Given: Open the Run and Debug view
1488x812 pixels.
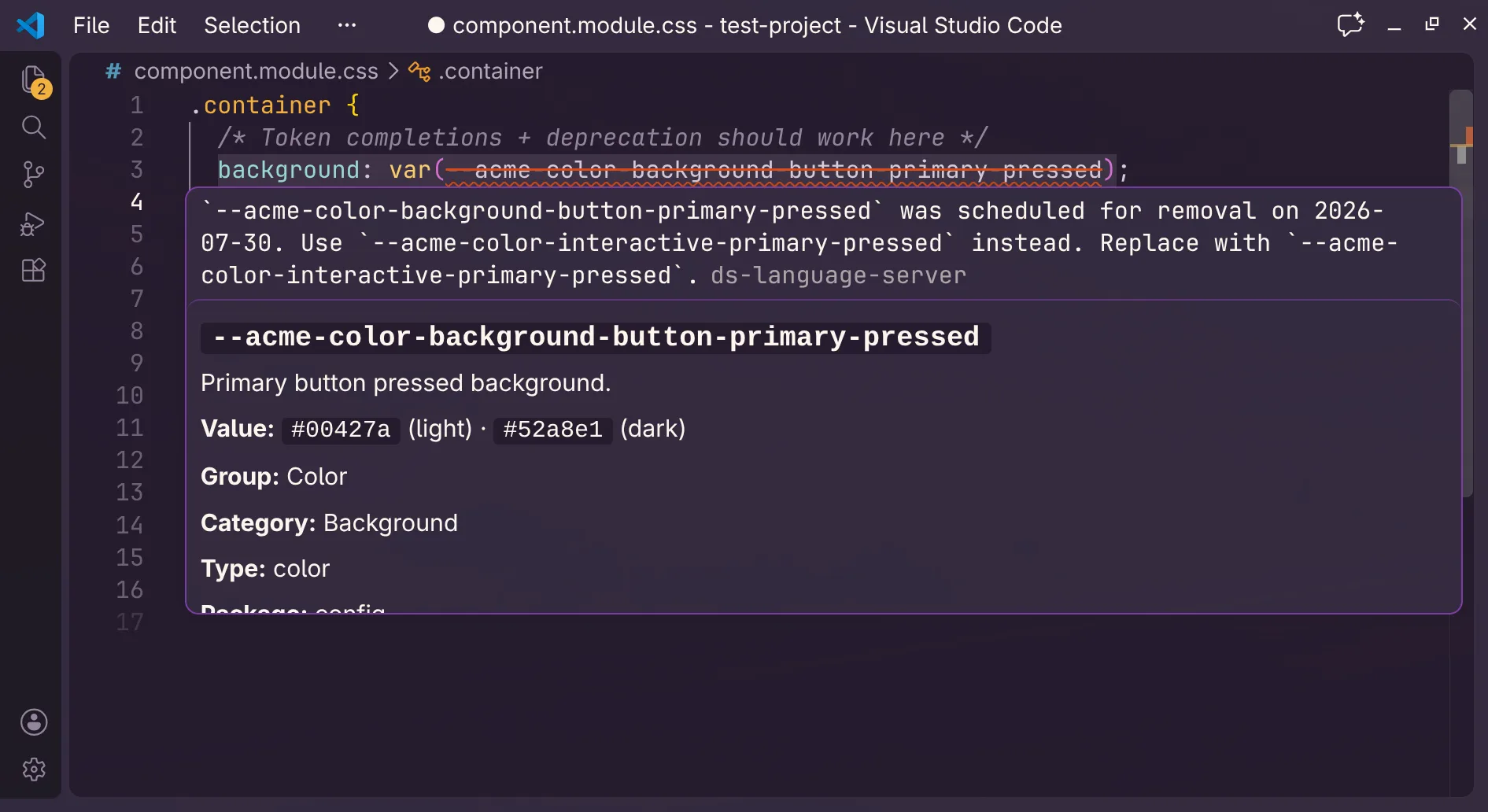Looking at the screenshot, I should coord(33,223).
